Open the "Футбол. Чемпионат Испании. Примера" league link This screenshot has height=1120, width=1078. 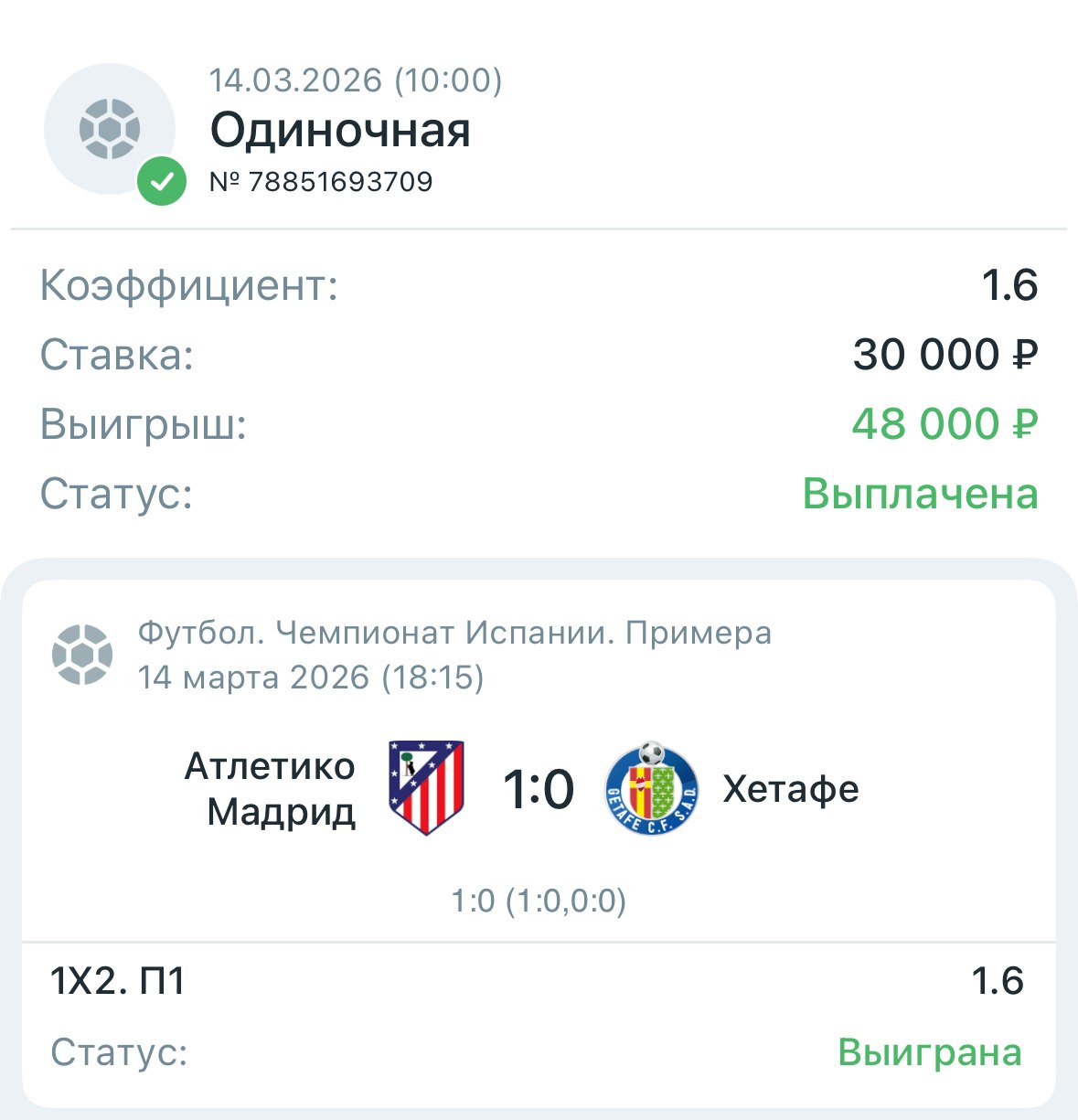(x=454, y=633)
